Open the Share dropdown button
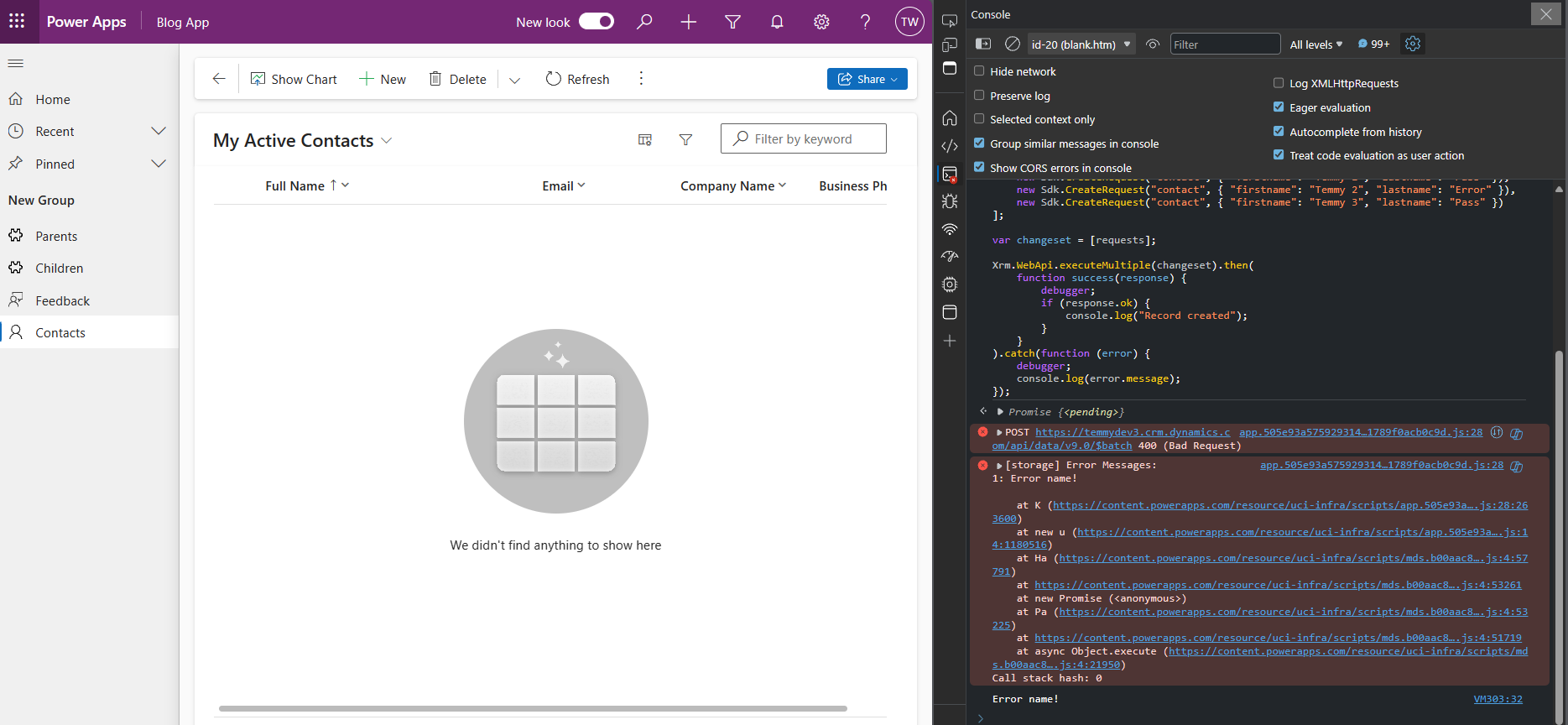The width and height of the screenshot is (1568, 725). (867, 79)
